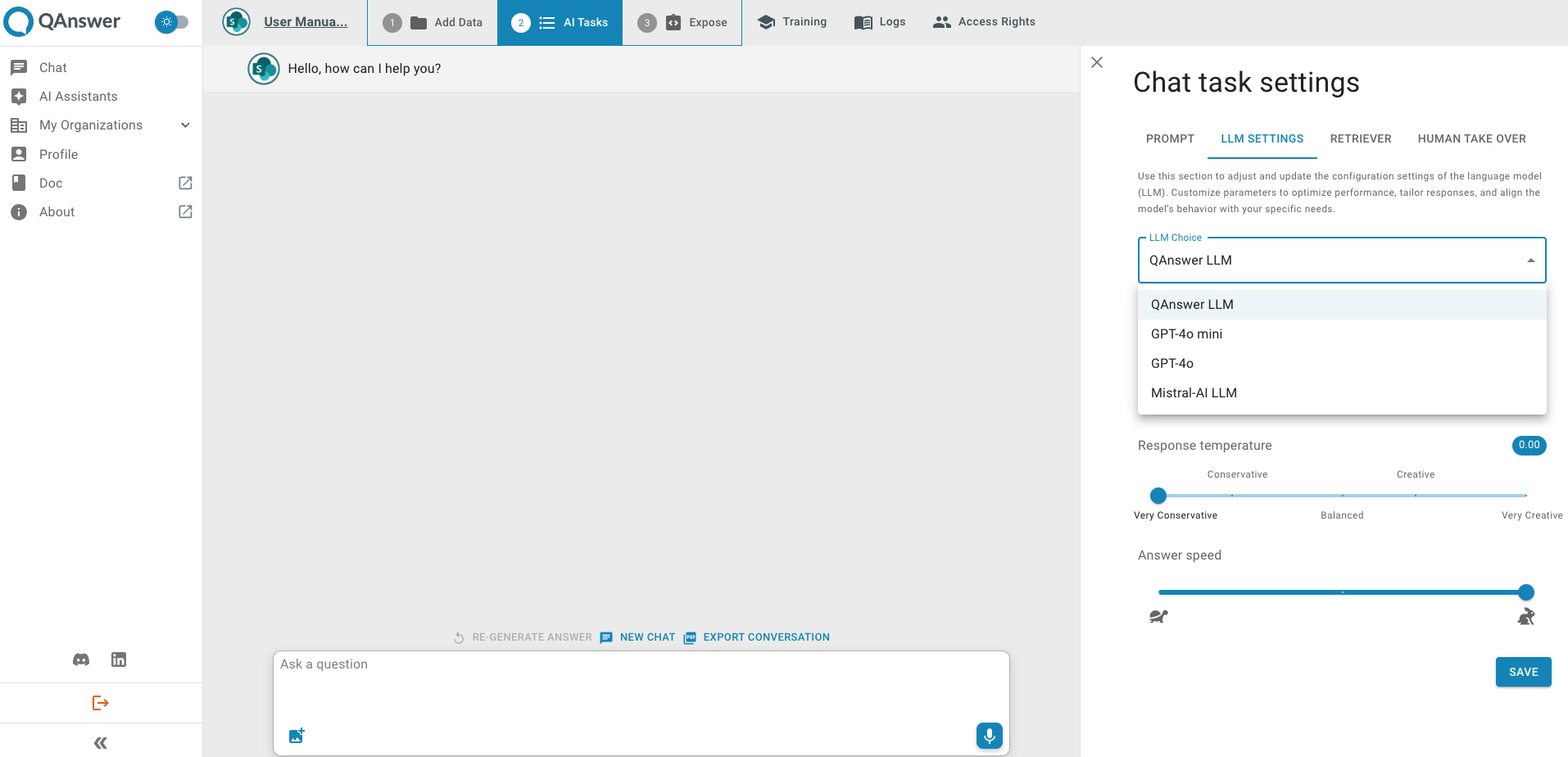This screenshot has width=1568, height=757.
Task: Switch to HUMAN TAKE OVER tab
Action: (1471, 138)
